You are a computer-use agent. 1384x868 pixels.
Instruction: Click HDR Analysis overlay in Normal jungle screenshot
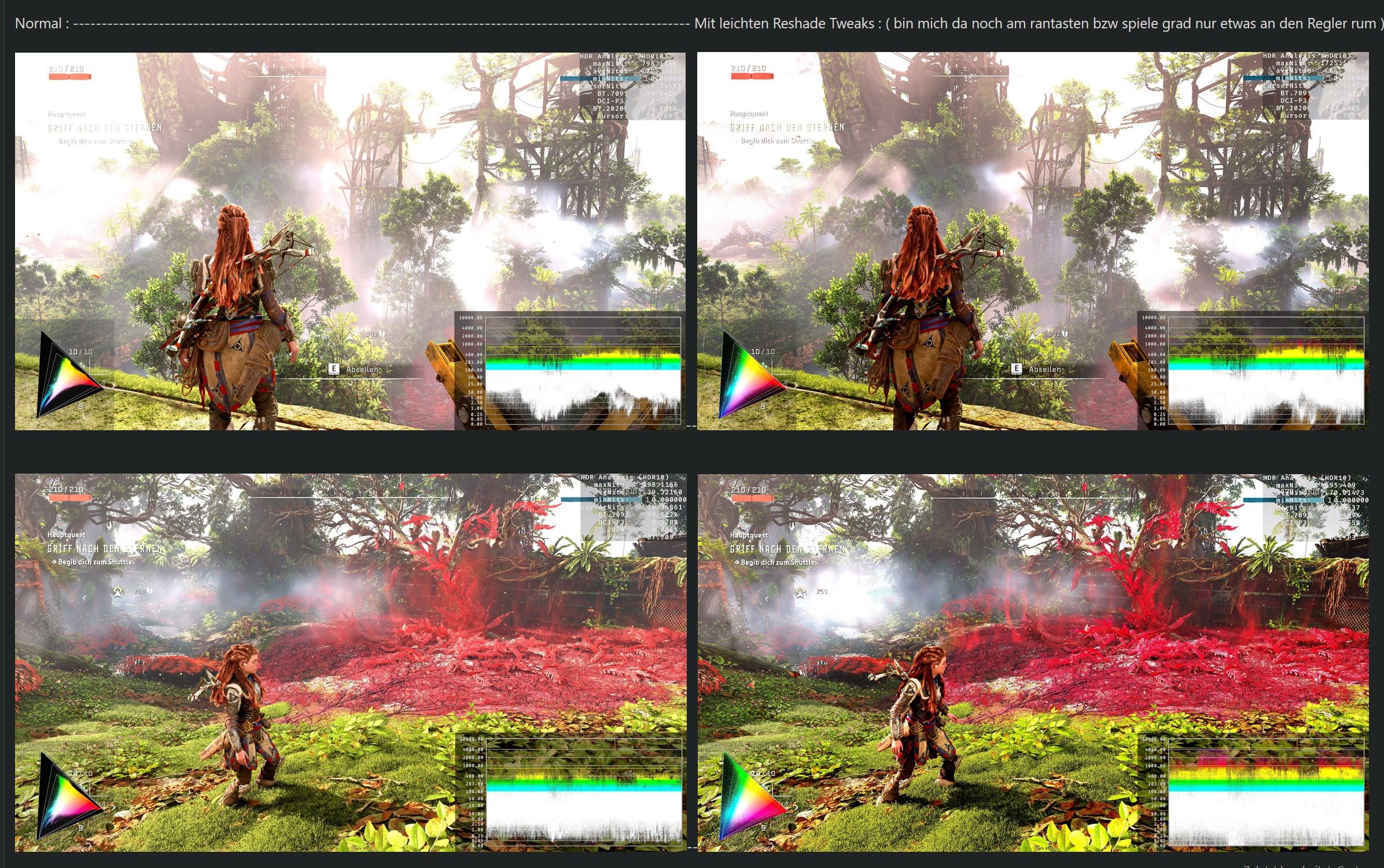632,86
